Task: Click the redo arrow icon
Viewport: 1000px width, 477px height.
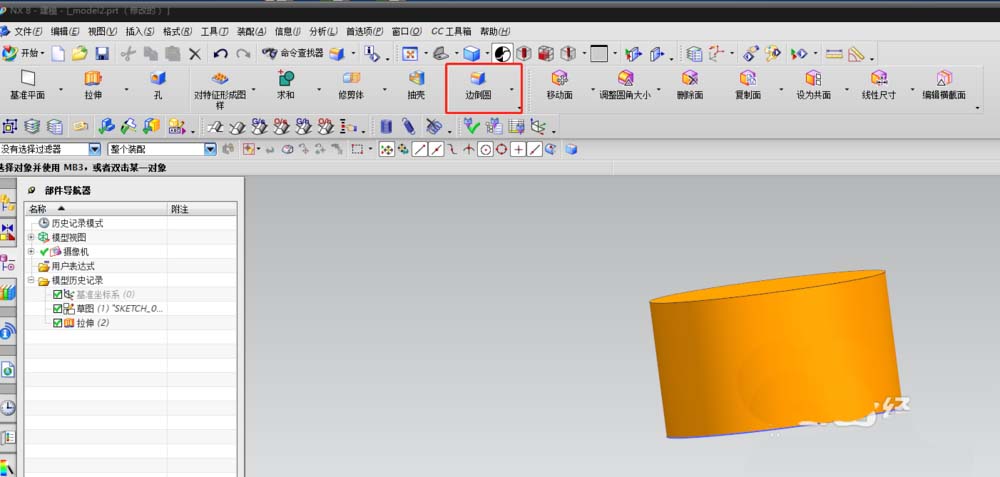Action: point(243,54)
